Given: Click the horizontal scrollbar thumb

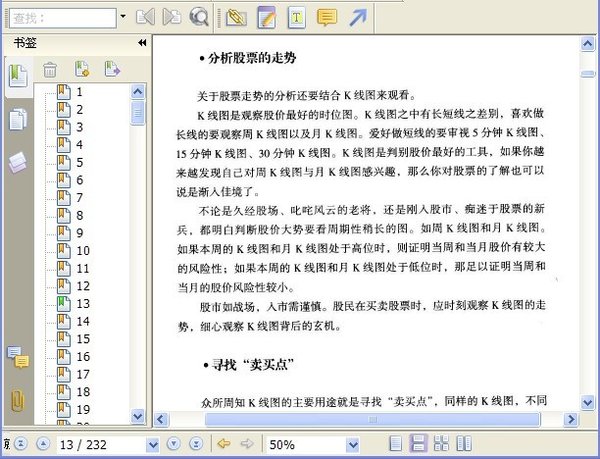Looking at the screenshot, I should click(372, 419).
